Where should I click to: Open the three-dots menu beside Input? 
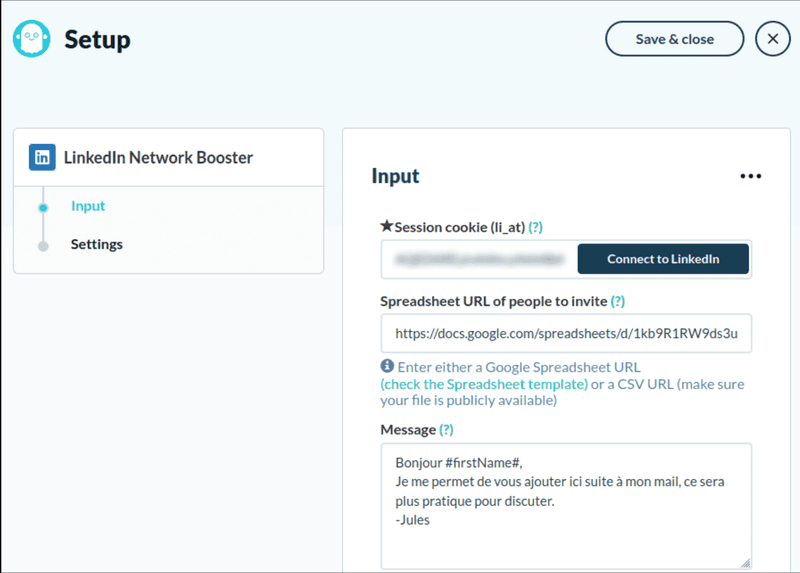pos(751,176)
